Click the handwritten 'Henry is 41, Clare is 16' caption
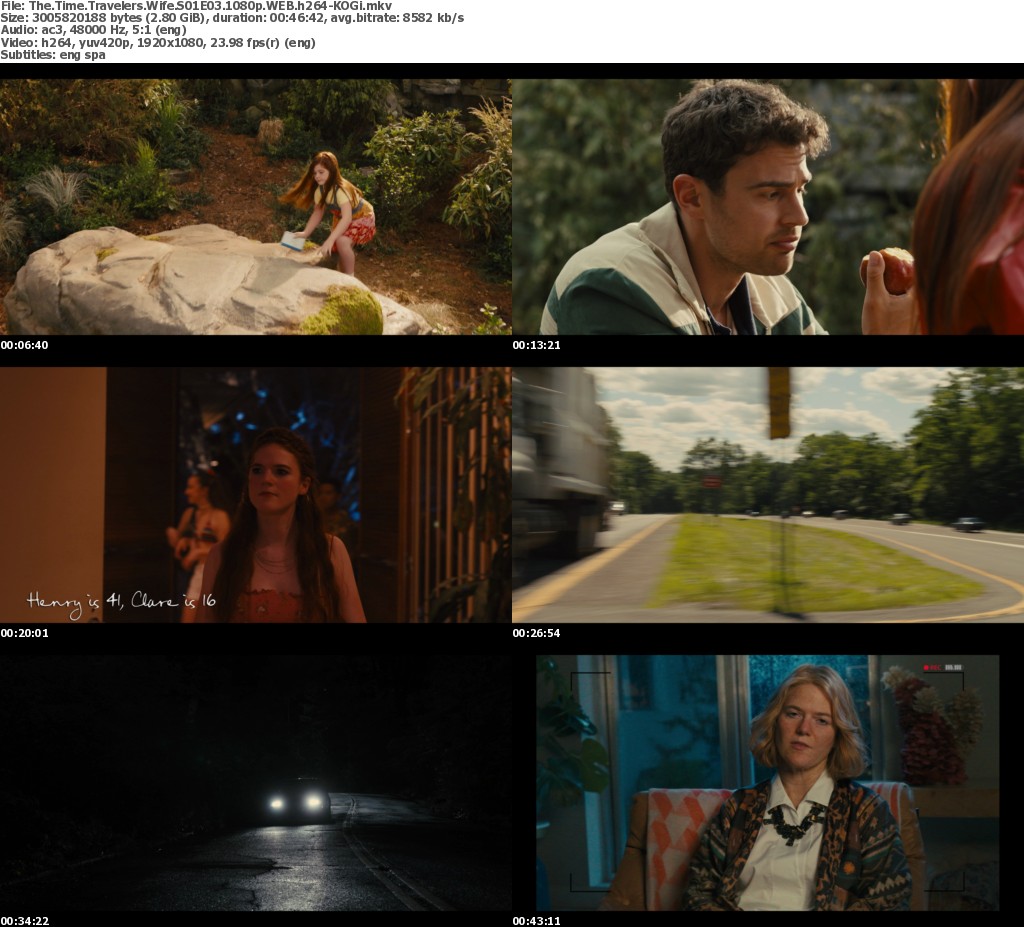 click(121, 604)
